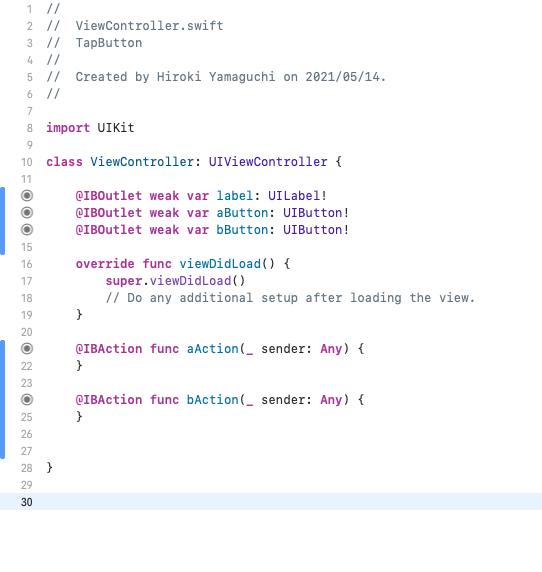This screenshot has width=542, height=572.
Task: Click 'class' keyword on line 10
Action: click(64, 162)
